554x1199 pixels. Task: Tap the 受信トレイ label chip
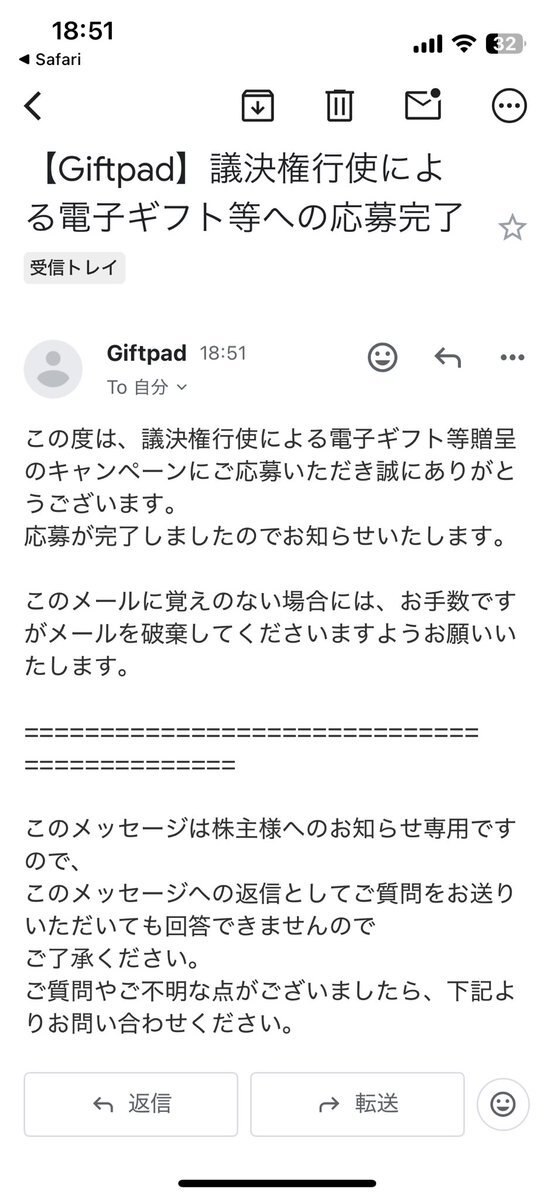click(74, 268)
